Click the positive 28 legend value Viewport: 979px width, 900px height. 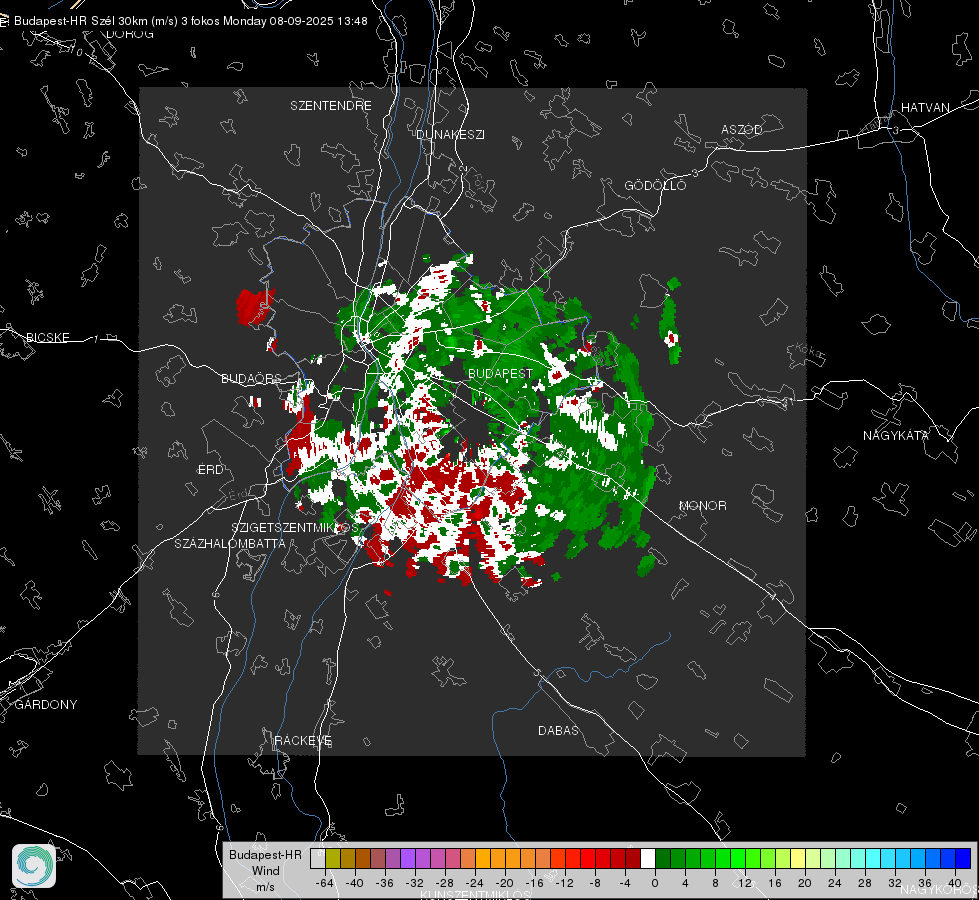click(865, 883)
